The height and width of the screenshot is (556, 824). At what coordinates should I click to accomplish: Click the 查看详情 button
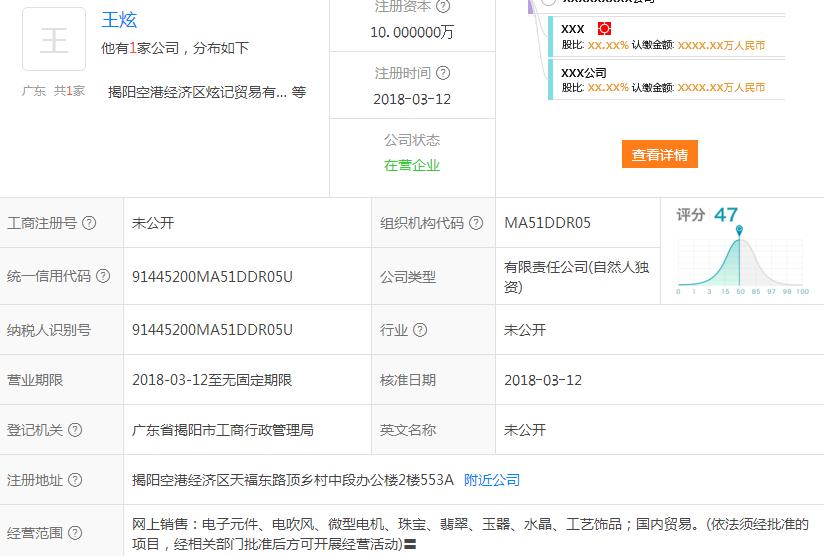[660, 154]
